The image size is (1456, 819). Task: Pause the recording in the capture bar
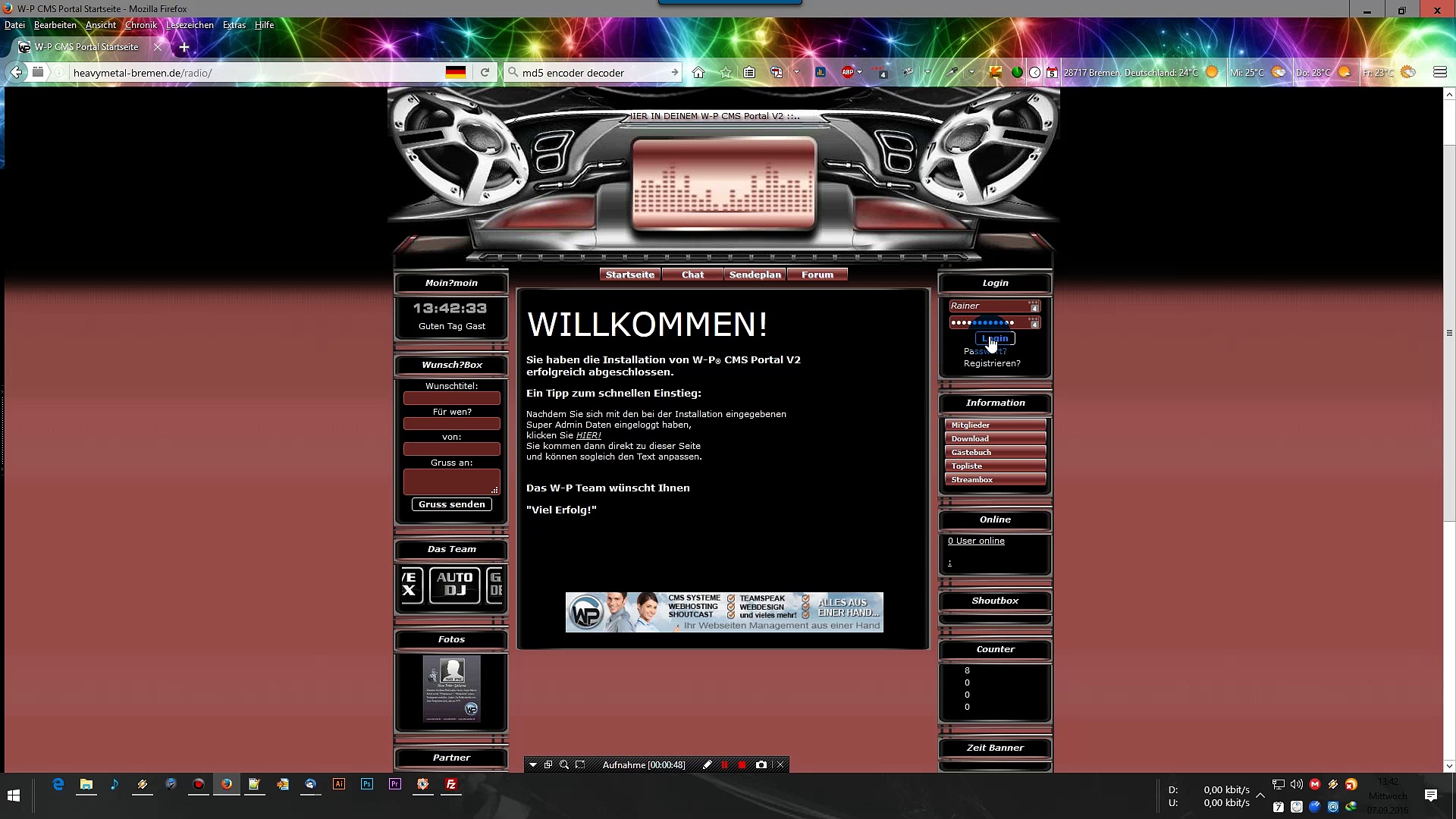point(724,764)
